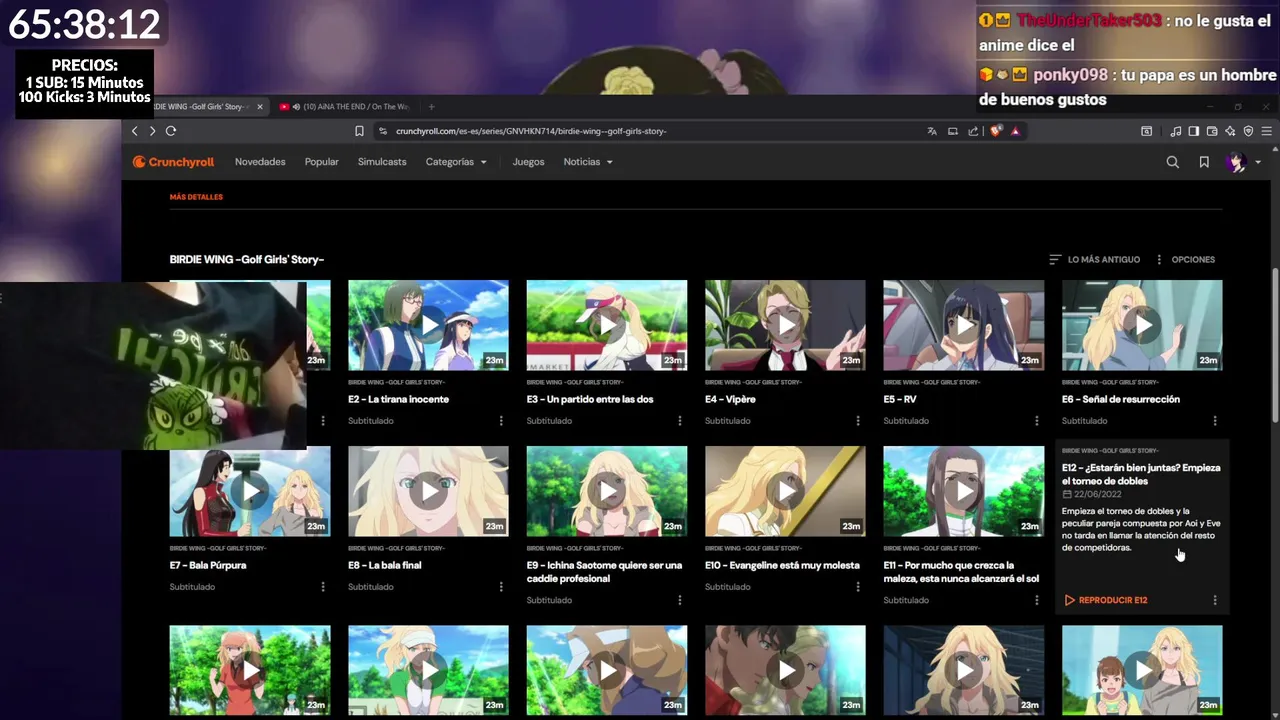
Task: Play the E10 Evangeline está muy molesta thumbnail
Action: point(785,491)
